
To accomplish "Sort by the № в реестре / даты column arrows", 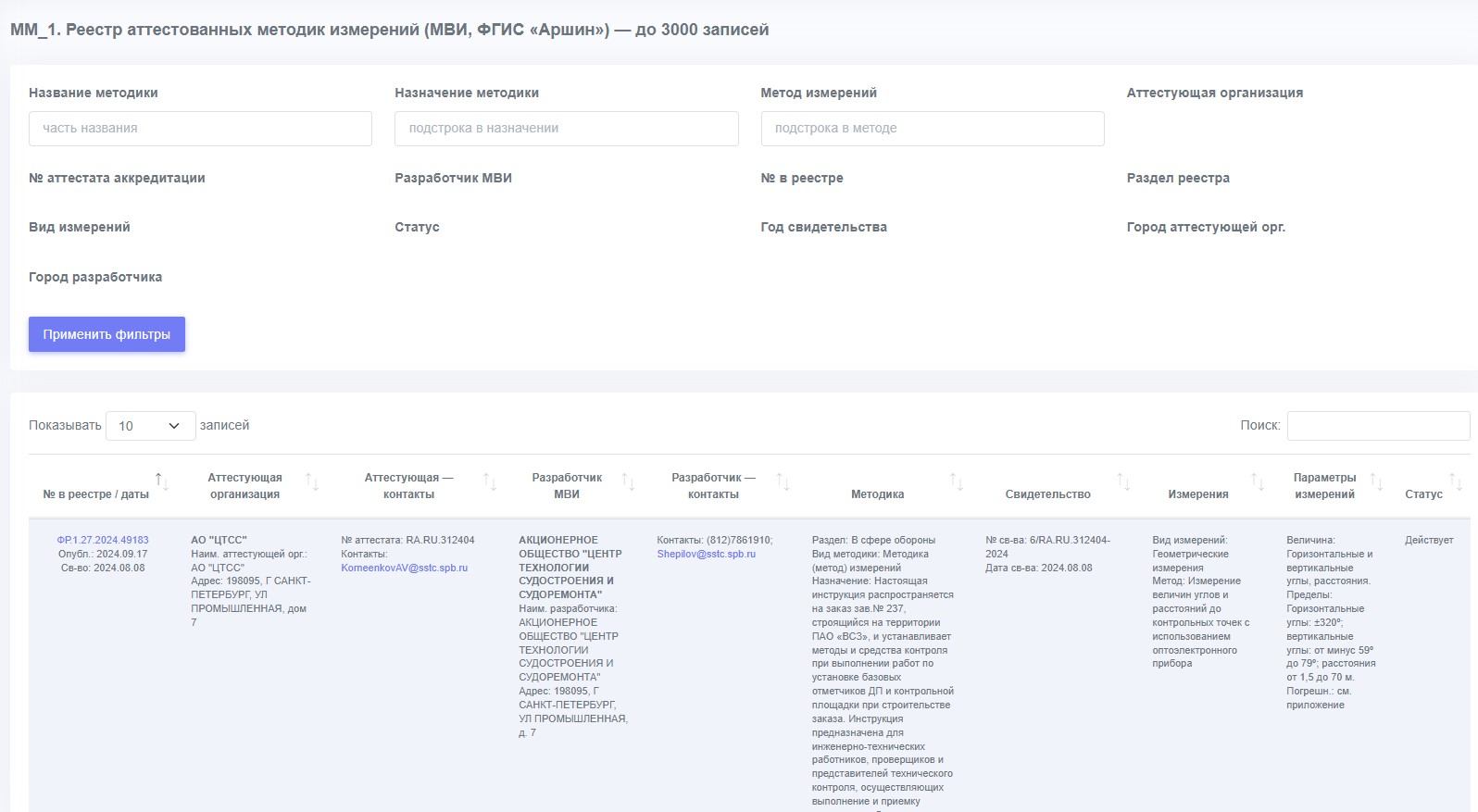I will point(161,481).
